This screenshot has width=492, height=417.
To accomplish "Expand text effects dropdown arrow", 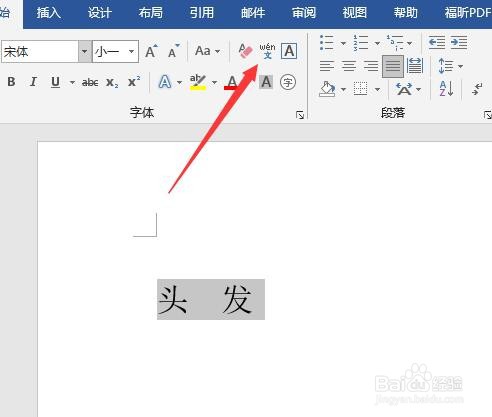I will click(x=179, y=82).
